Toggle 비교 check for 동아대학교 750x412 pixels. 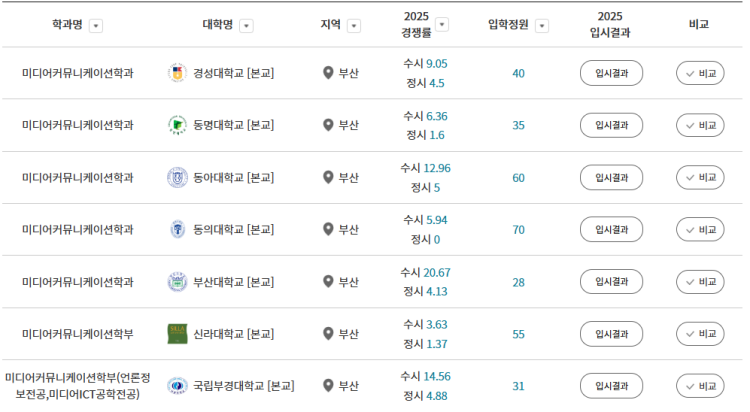pos(700,178)
